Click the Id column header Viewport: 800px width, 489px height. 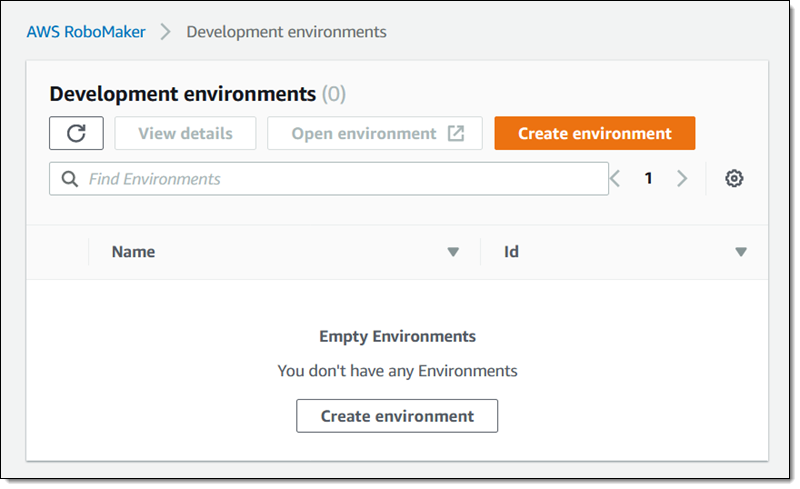tap(511, 252)
